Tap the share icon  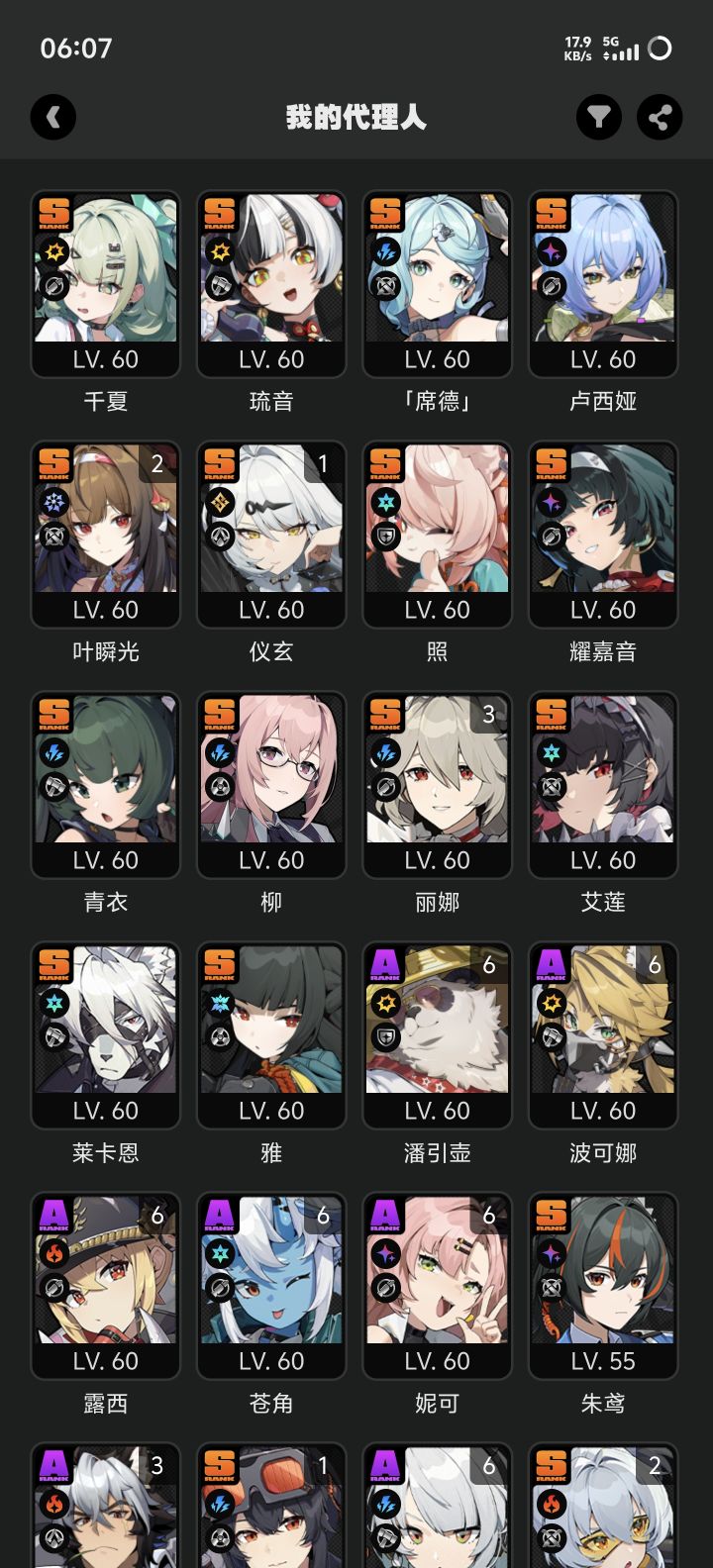660,118
